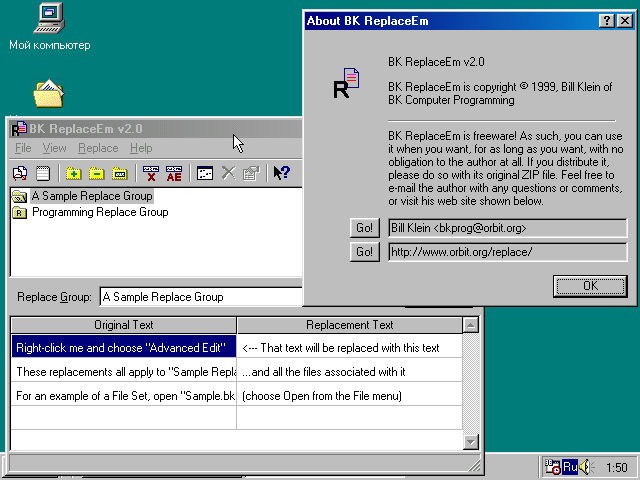Click the rename group folder icon
The height and width of the screenshot is (480, 640).
[120, 173]
